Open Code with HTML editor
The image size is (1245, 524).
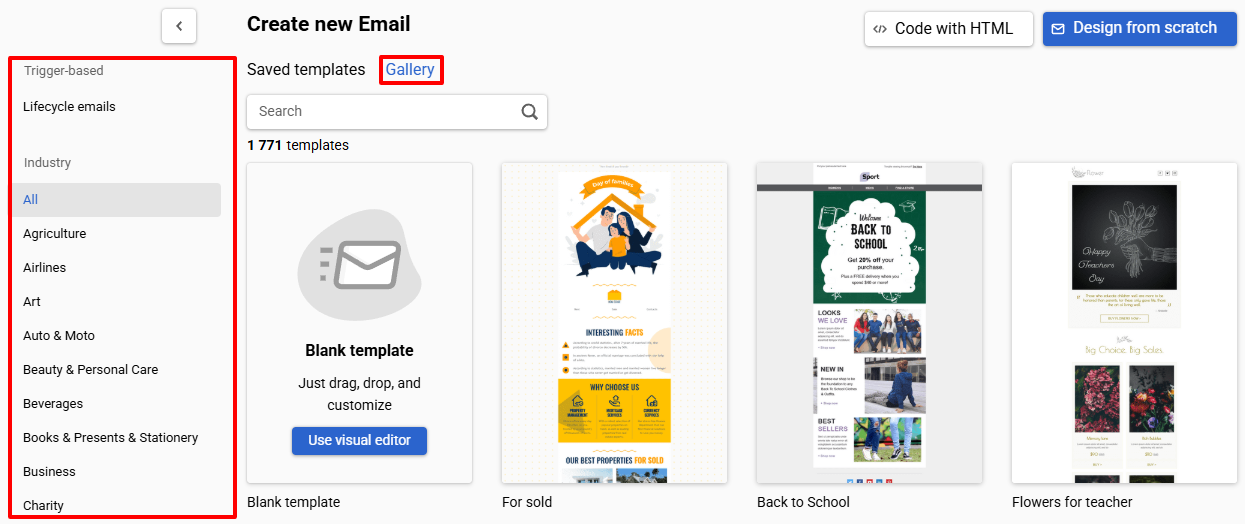[949, 29]
